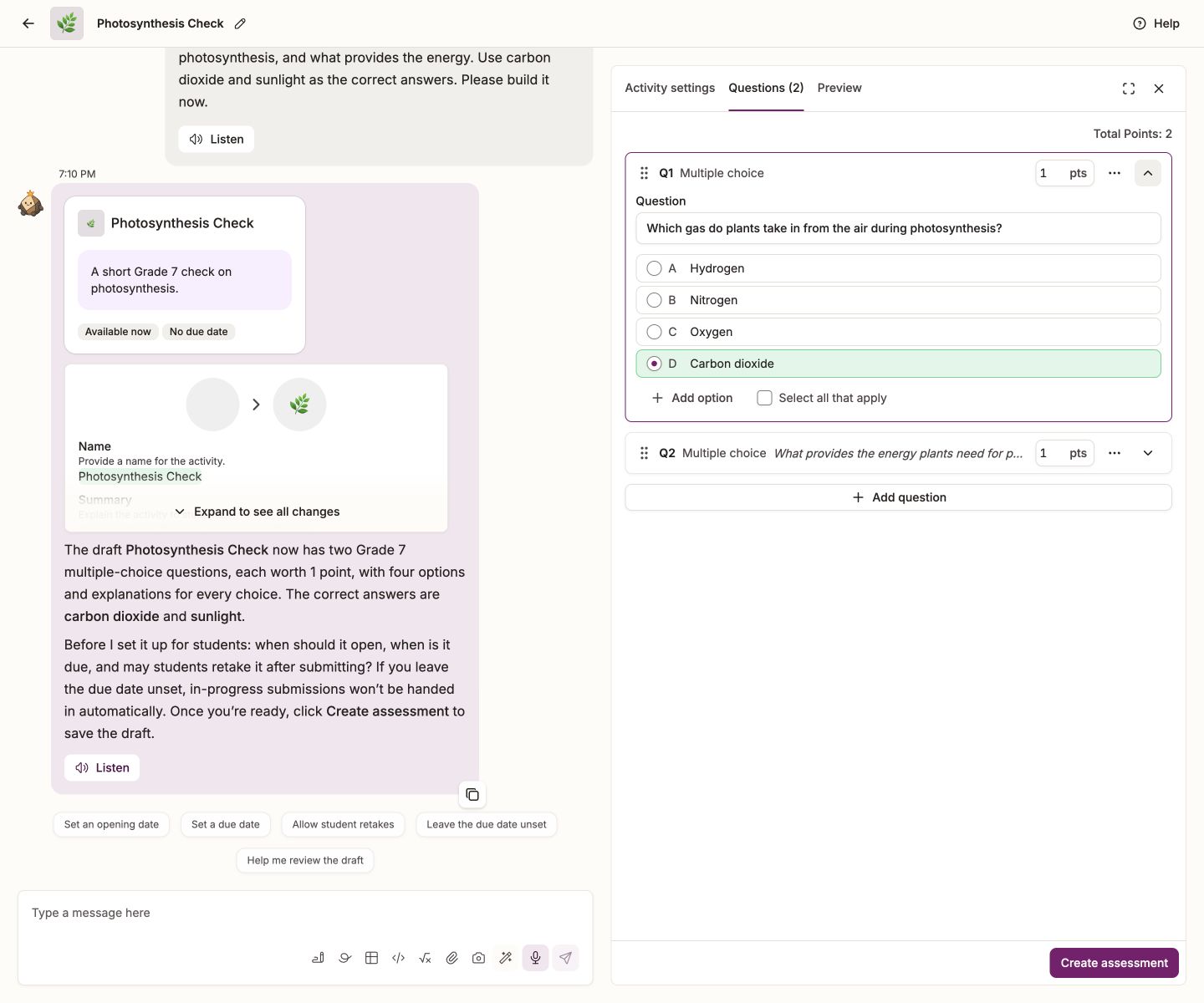Viewport: 1204px width, 1003px height.
Task: Choose the Set a due date suggestion
Action: pyautogui.click(x=226, y=824)
